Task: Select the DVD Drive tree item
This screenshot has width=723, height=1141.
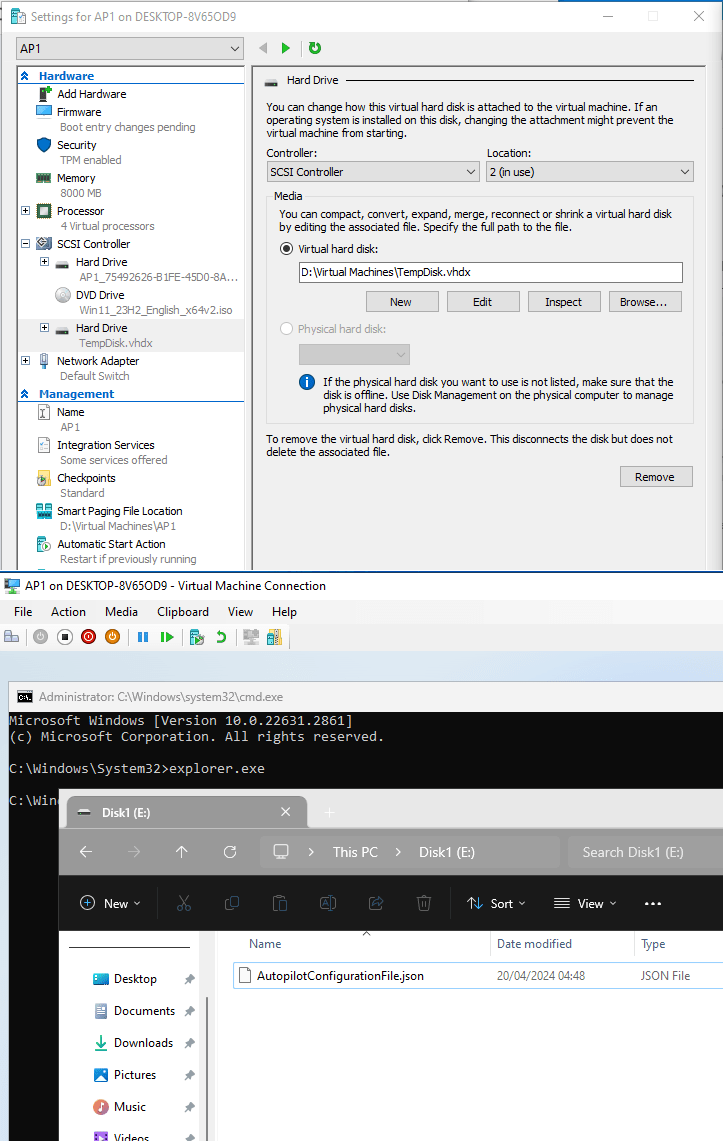Action: (x=100, y=295)
